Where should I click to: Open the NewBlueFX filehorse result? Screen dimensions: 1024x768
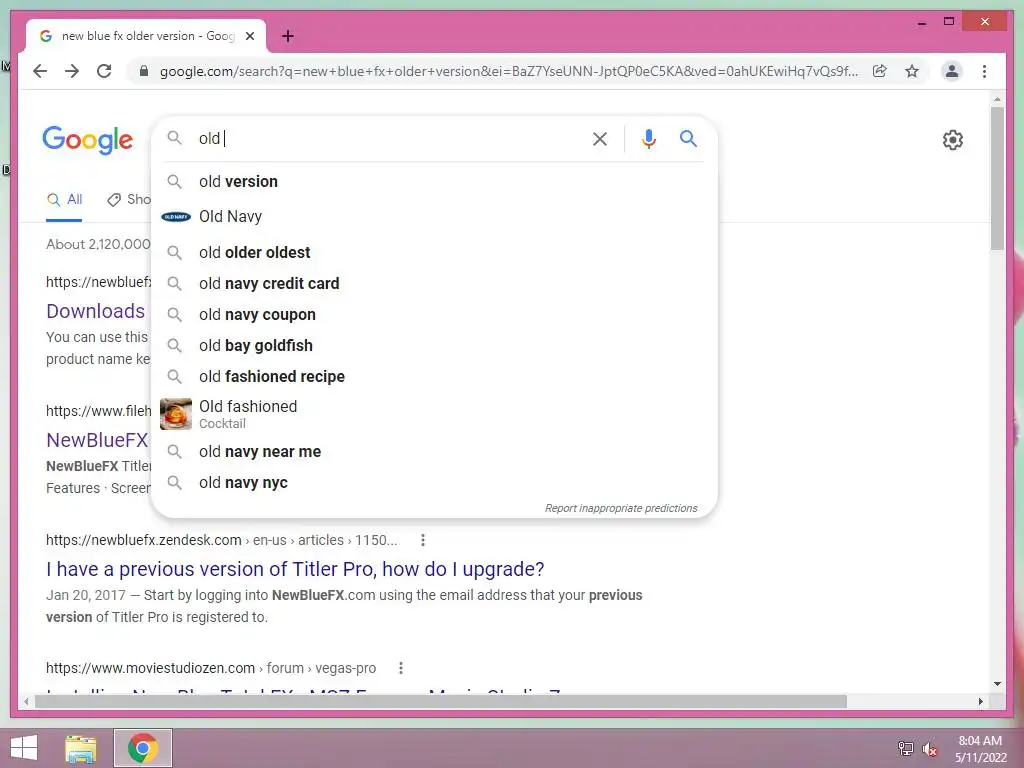tap(97, 440)
